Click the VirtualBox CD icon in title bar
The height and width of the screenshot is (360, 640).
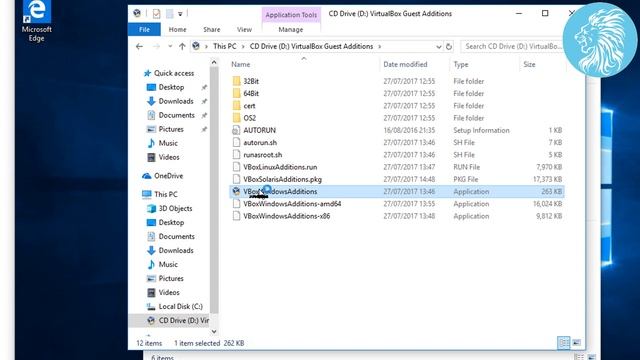pos(137,13)
